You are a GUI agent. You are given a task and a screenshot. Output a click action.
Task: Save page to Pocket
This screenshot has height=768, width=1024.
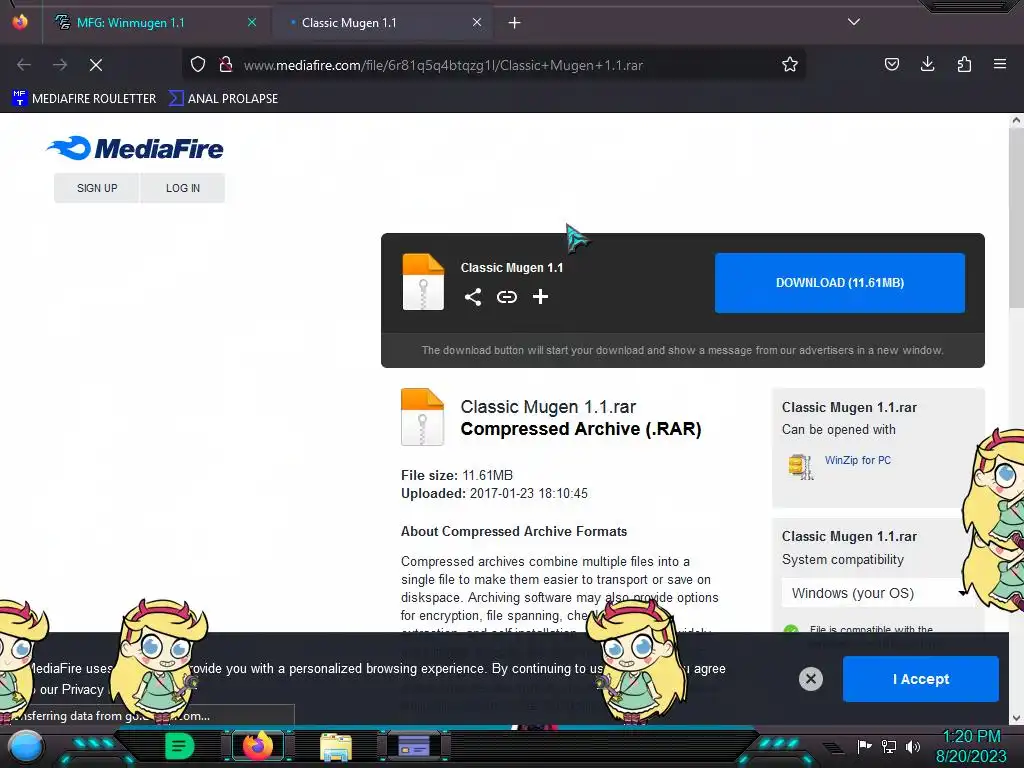pyautogui.click(x=891, y=65)
